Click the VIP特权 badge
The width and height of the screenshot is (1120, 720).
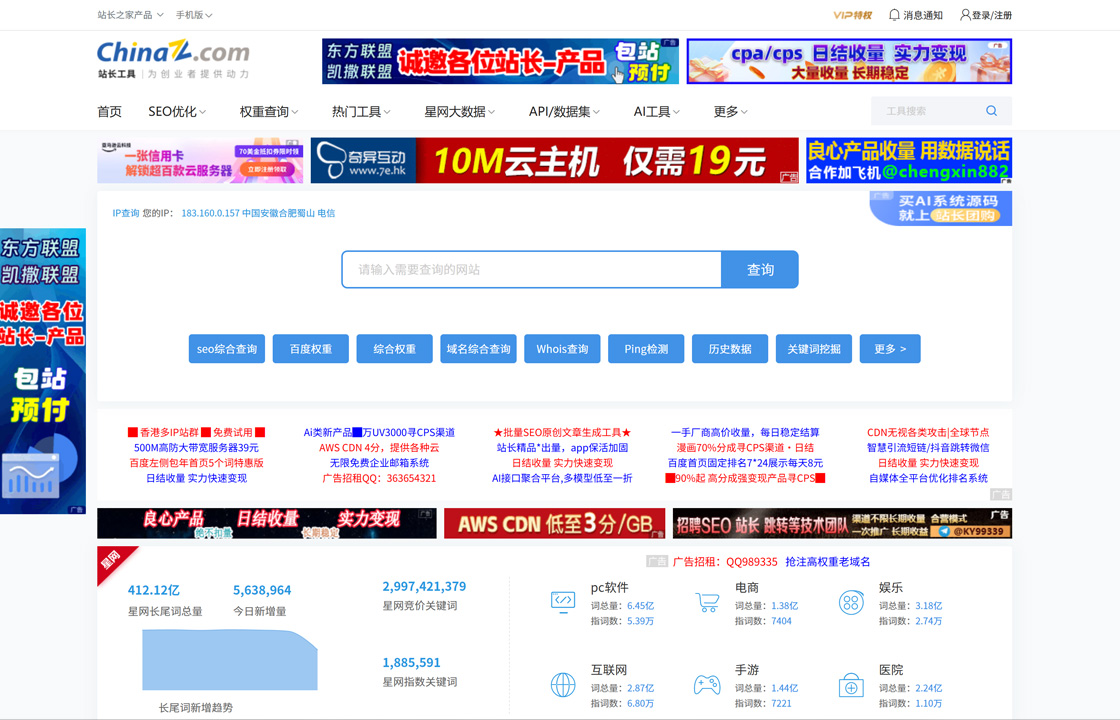pos(852,15)
